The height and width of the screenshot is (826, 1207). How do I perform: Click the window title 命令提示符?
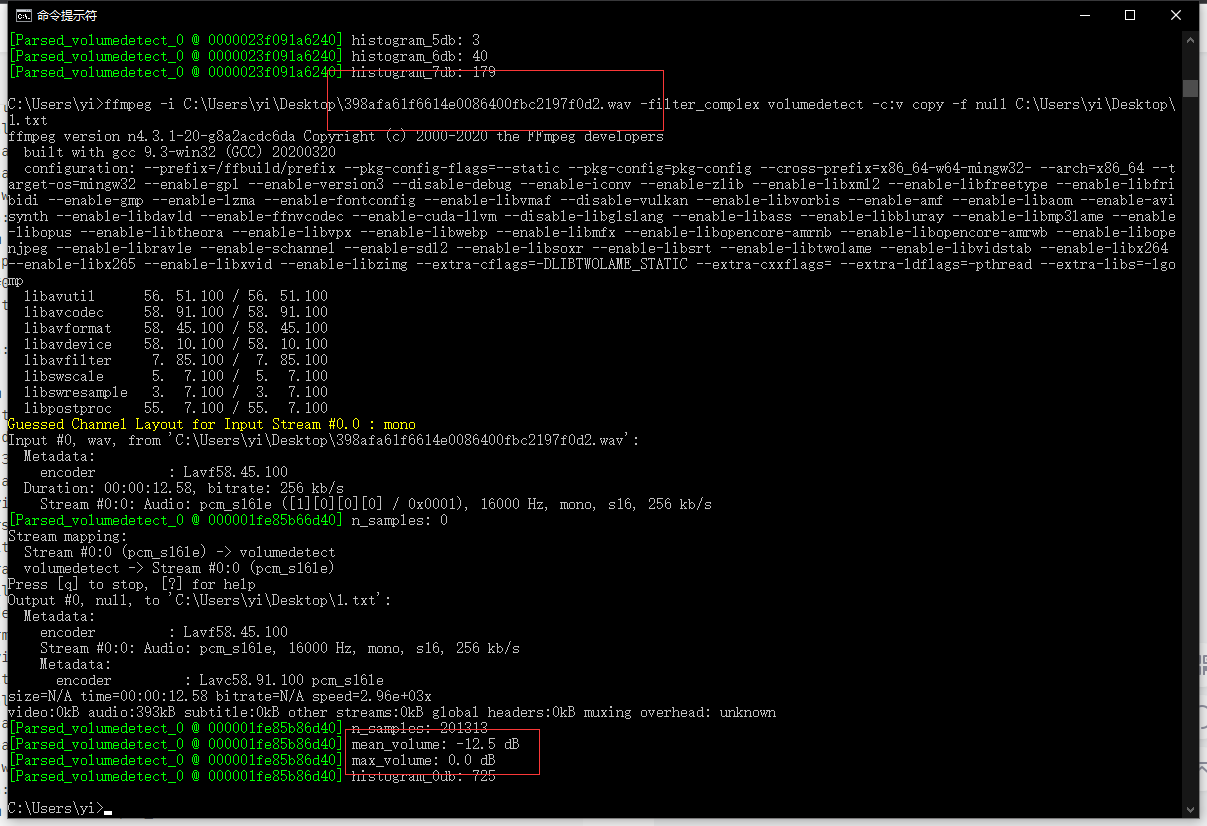tap(68, 15)
